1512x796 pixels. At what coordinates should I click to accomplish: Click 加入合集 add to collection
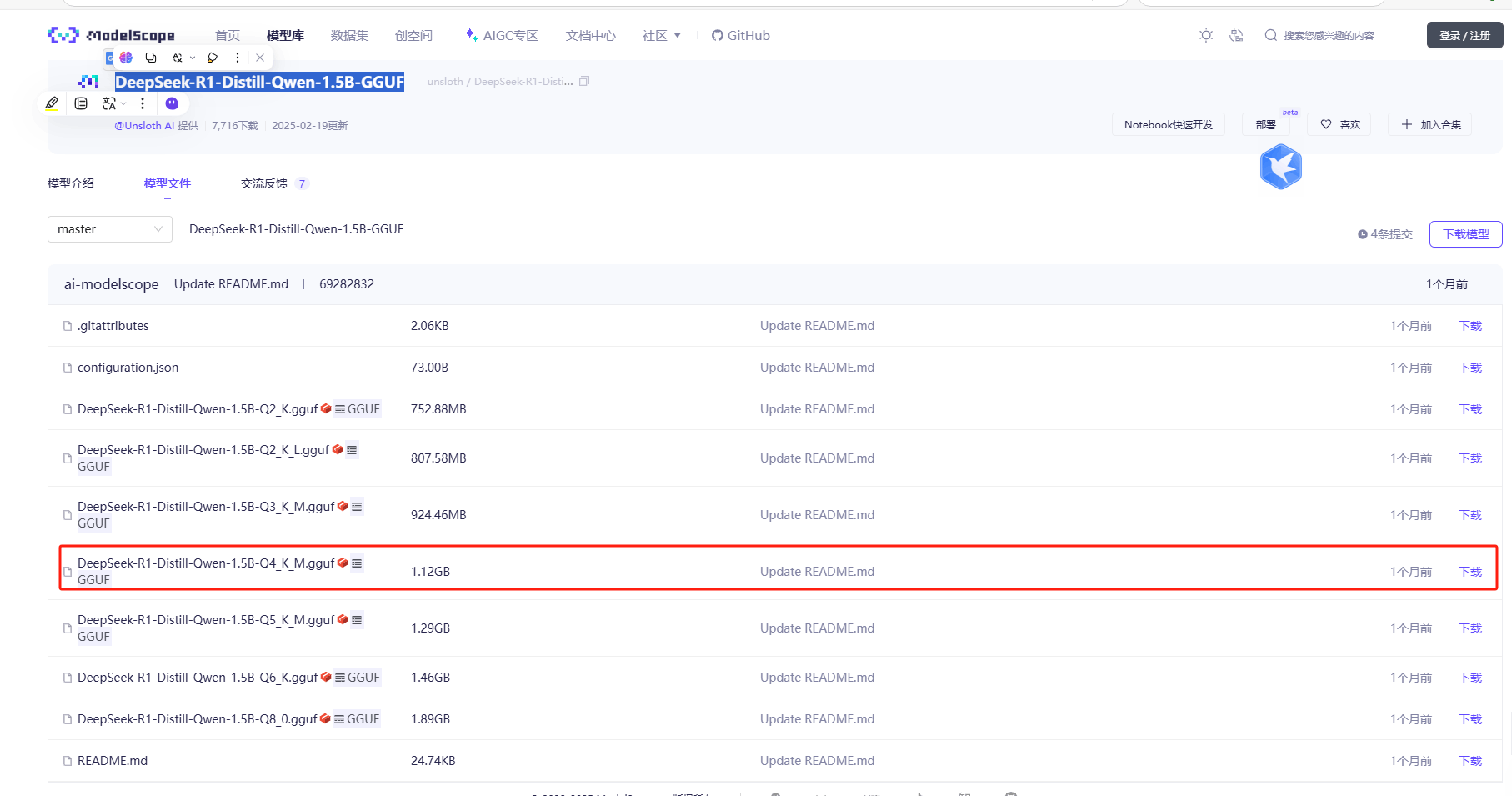click(x=1430, y=124)
